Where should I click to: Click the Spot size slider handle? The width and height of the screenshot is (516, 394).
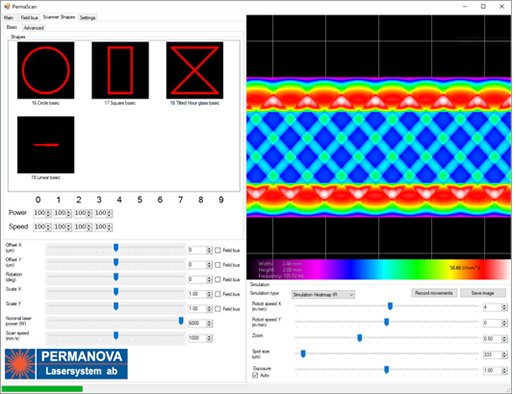pyautogui.click(x=303, y=354)
